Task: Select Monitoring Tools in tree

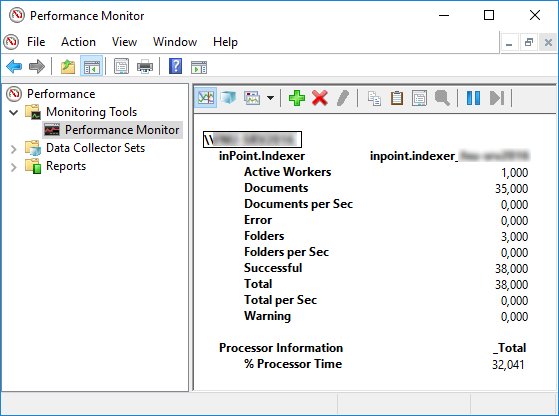Action: tap(91, 112)
